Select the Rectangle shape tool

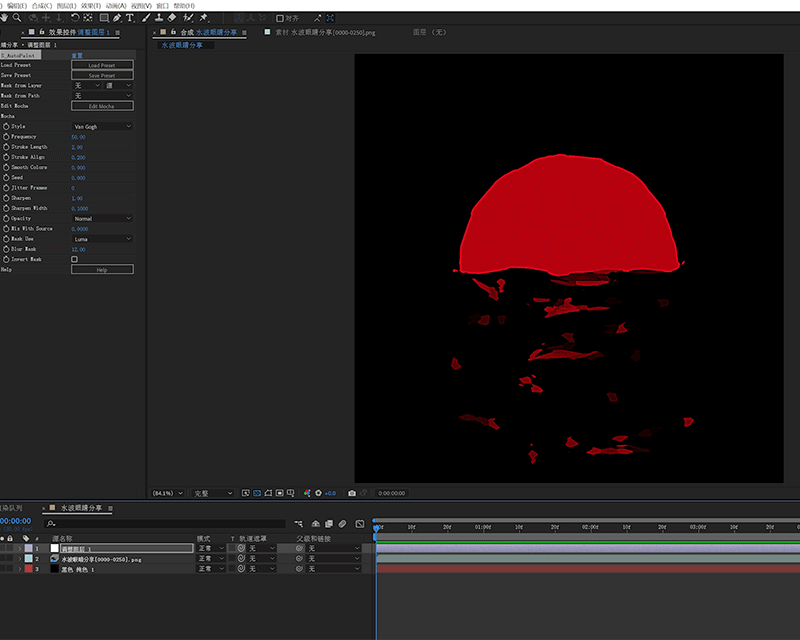pyautogui.click(x=104, y=18)
